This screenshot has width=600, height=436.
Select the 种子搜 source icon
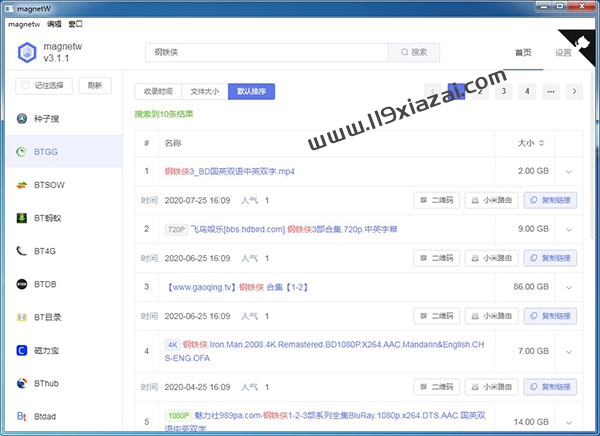(x=22, y=119)
